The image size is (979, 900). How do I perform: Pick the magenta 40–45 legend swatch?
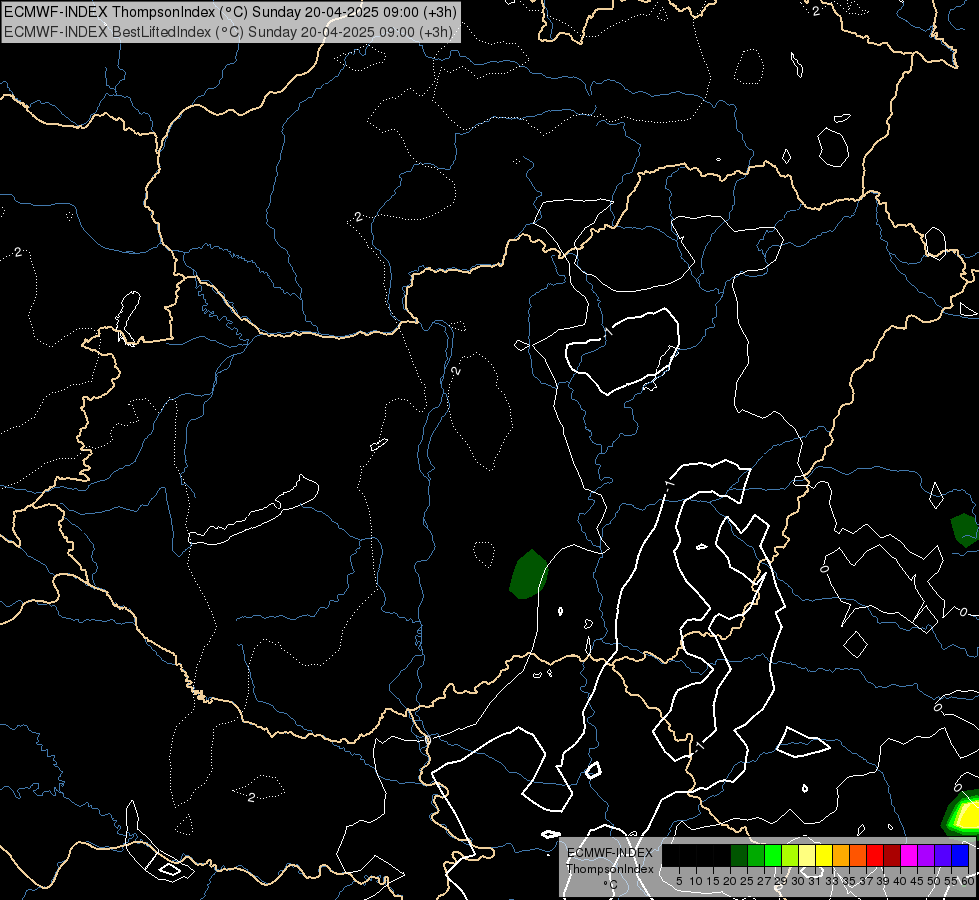(909, 855)
